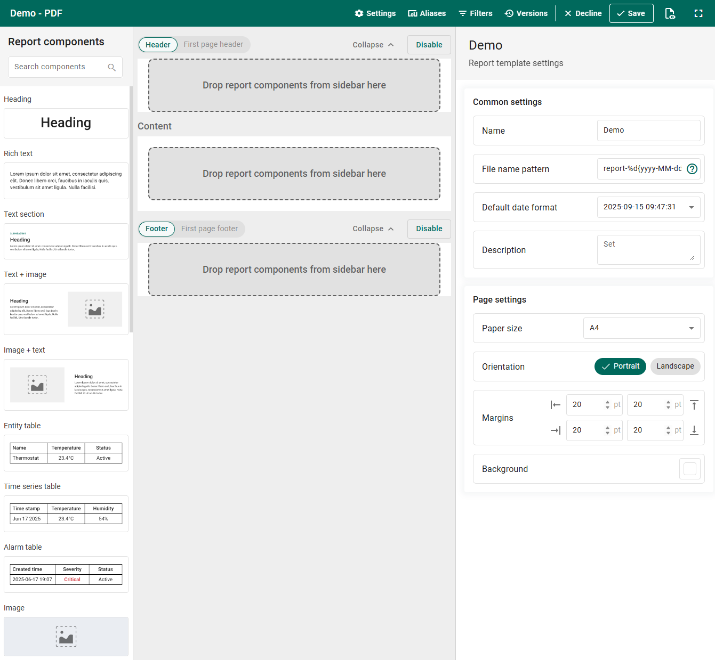Open the Aliases panel

click(x=426, y=14)
